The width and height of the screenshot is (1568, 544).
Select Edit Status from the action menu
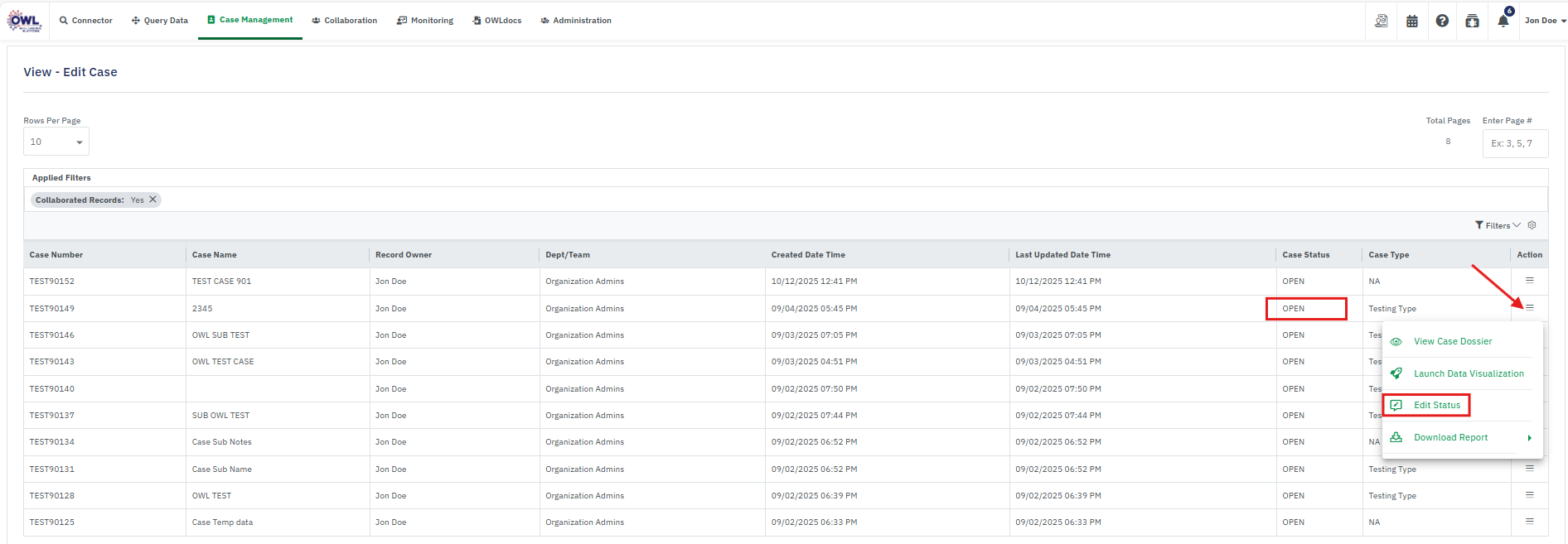coord(1436,405)
